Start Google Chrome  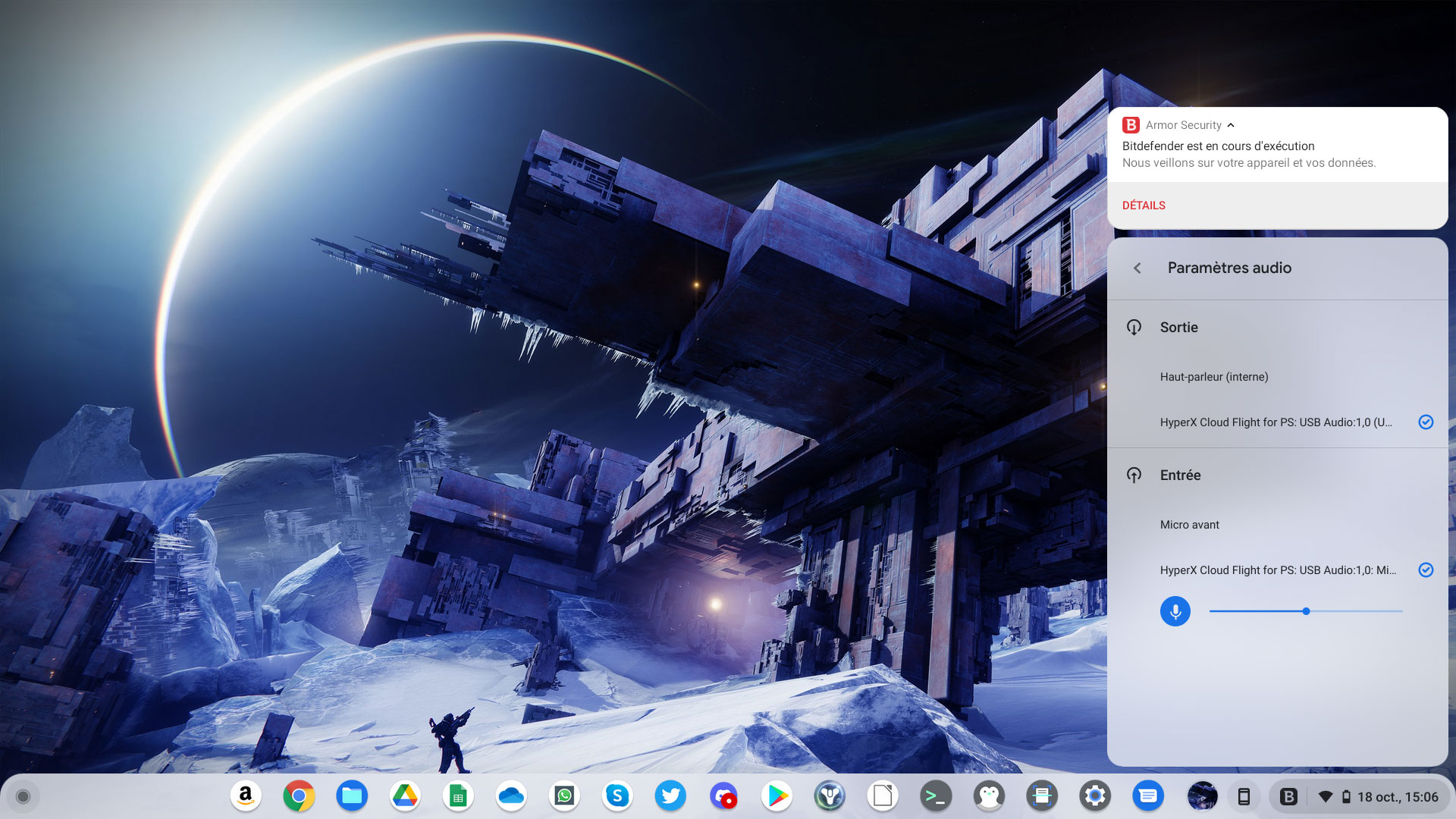pyautogui.click(x=299, y=796)
